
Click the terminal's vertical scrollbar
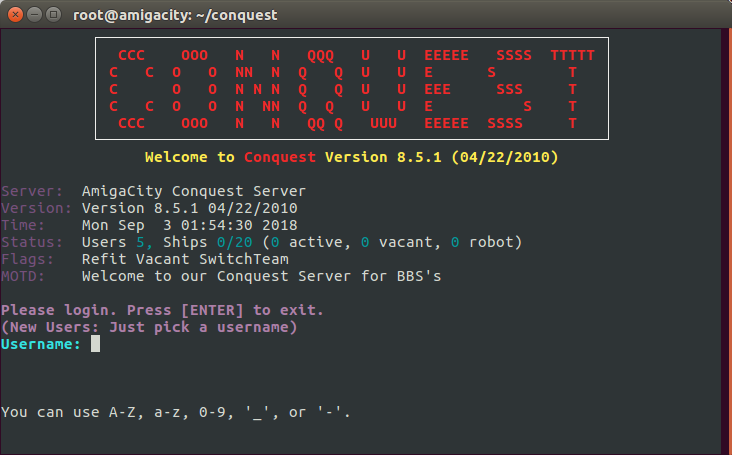pyautogui.click(x=726, y=242)
